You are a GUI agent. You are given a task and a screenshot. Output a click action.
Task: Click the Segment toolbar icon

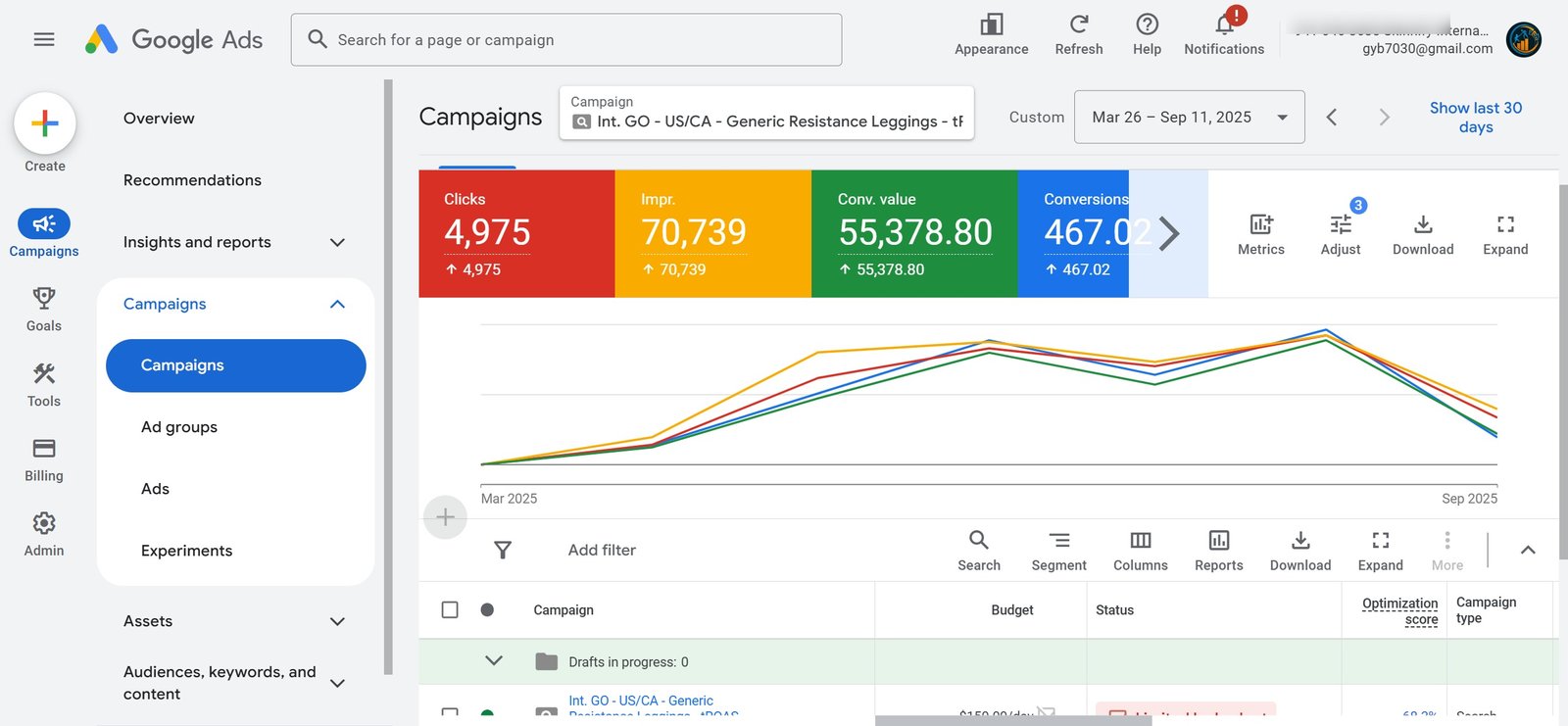[x=1059, y=540]
